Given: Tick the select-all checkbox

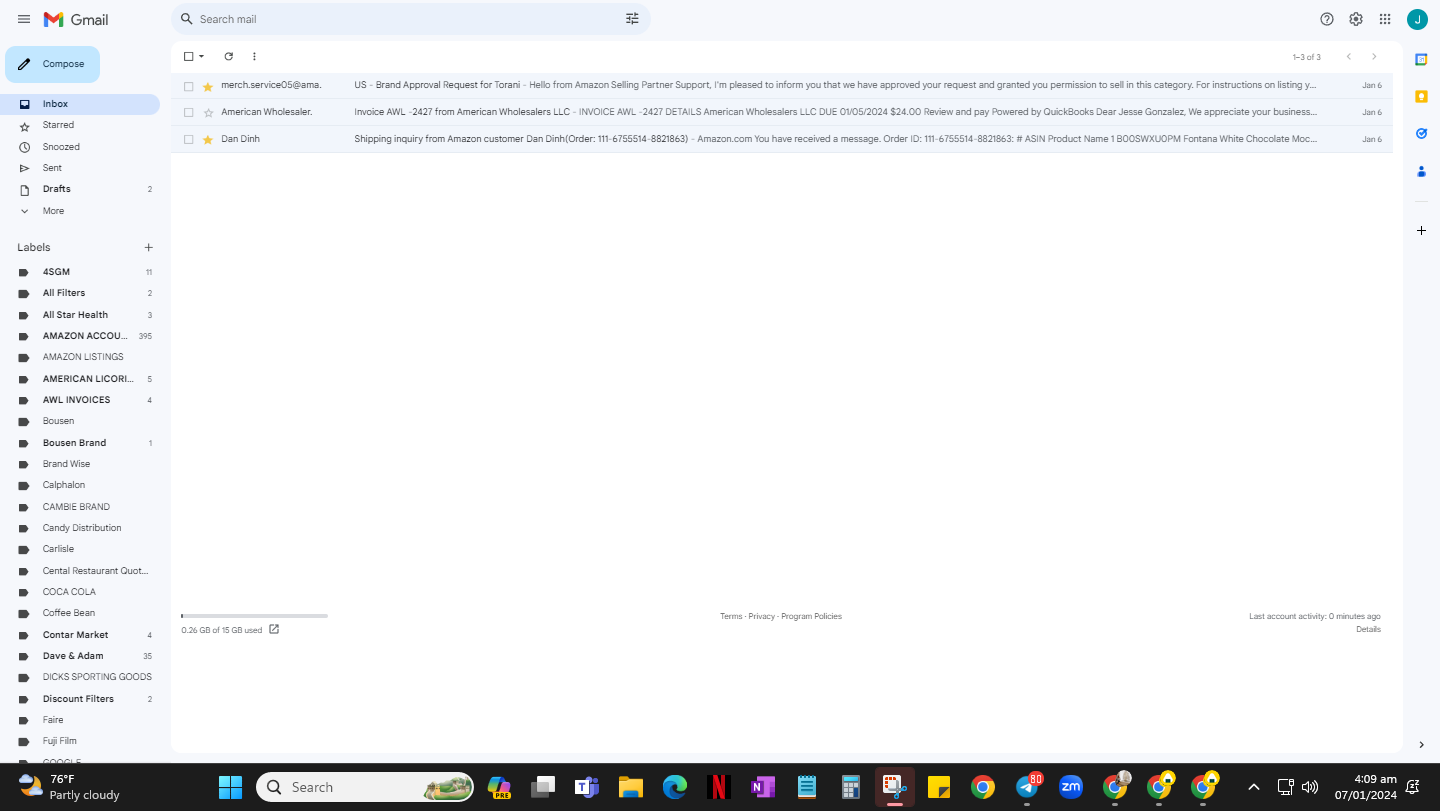Looking at the screenshot, I should [188, 57].
